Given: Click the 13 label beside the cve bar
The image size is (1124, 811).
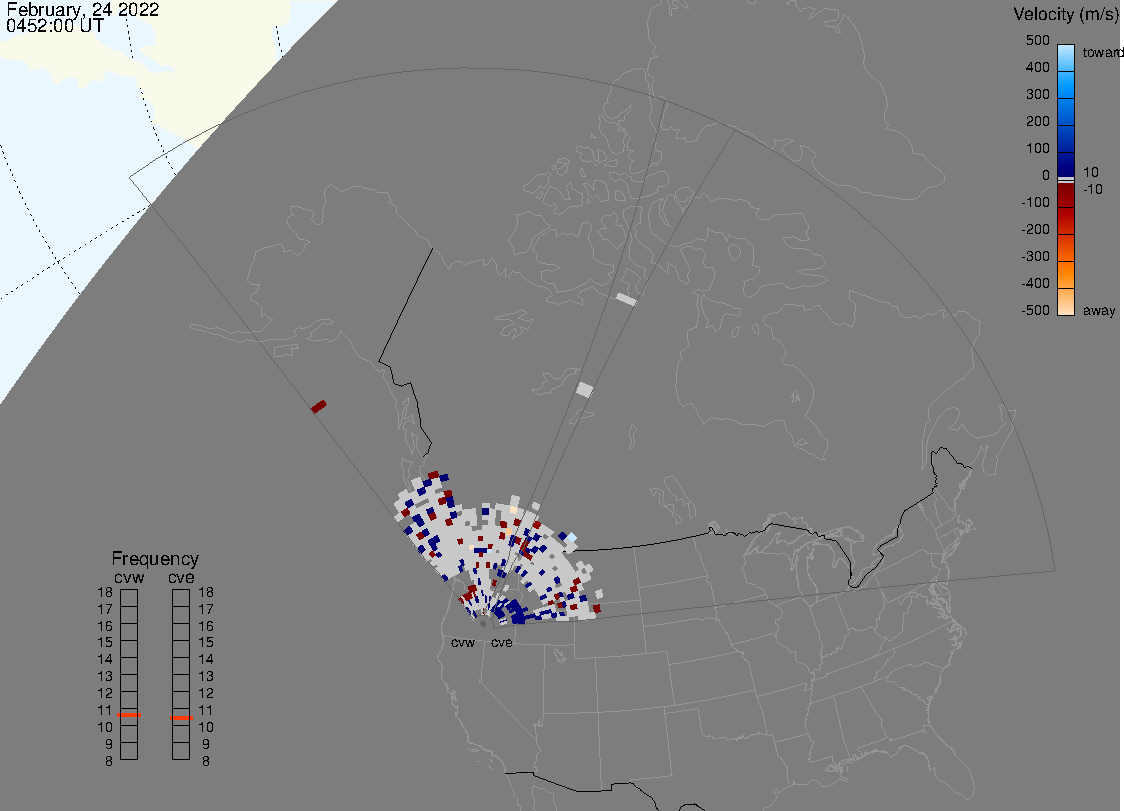Looking at the screenshot, I should pos(206,676).
